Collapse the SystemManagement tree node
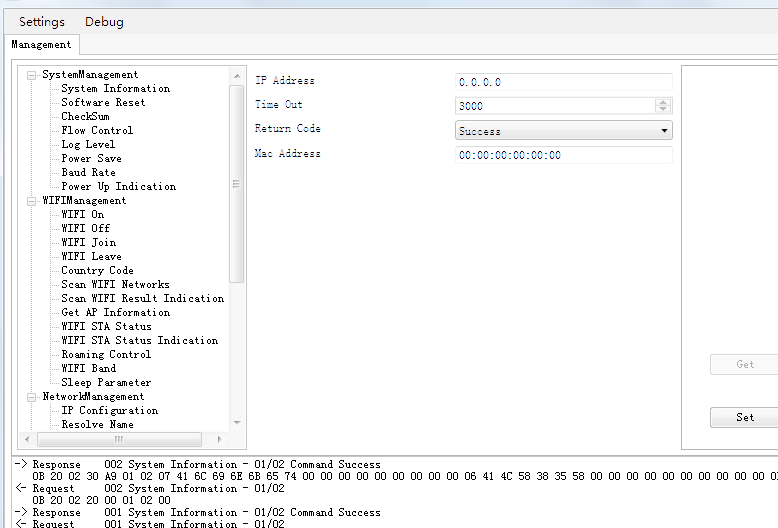 click(31, 75)
